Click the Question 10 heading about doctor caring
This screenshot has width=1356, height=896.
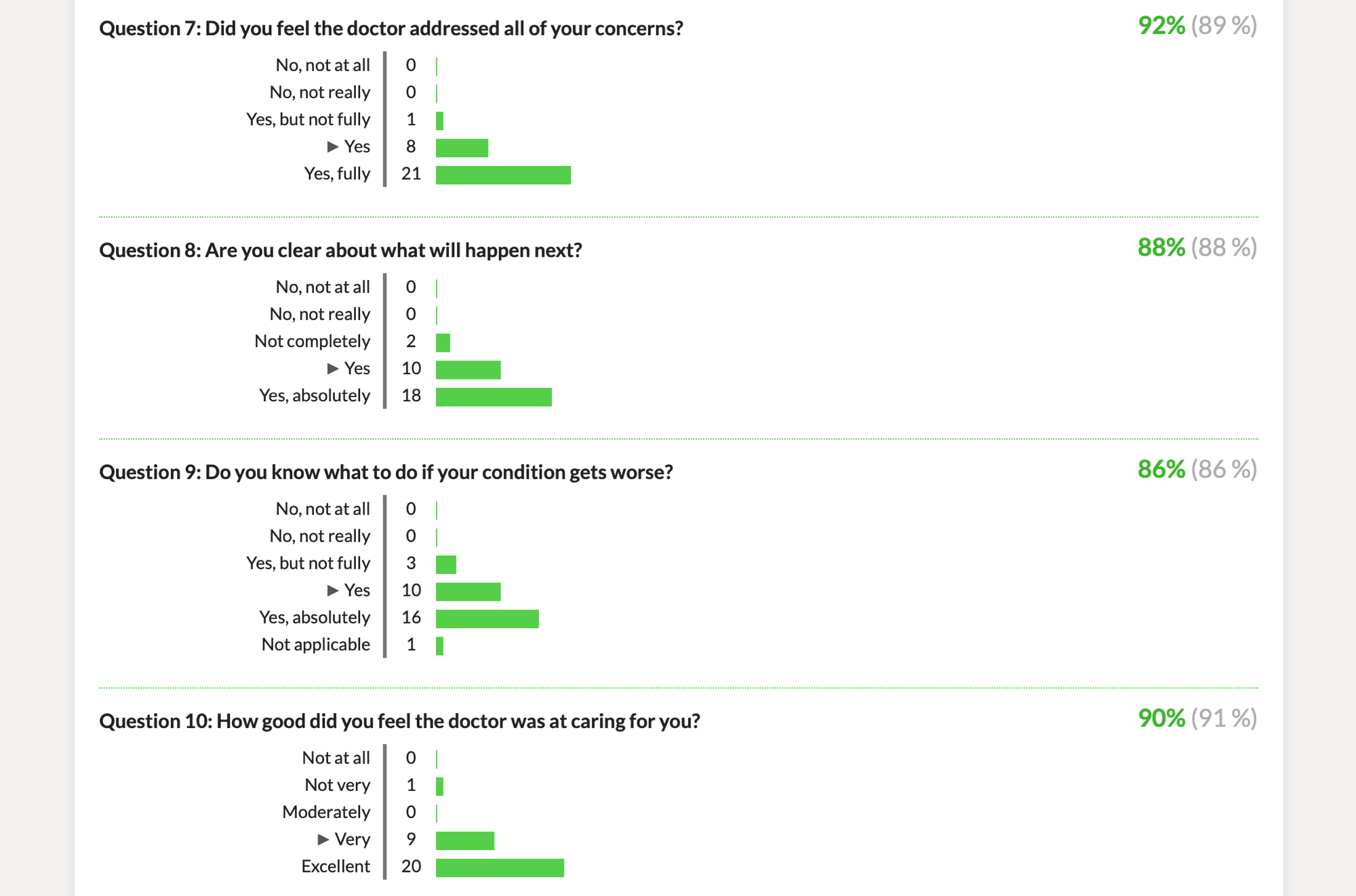tap(399, 721)
